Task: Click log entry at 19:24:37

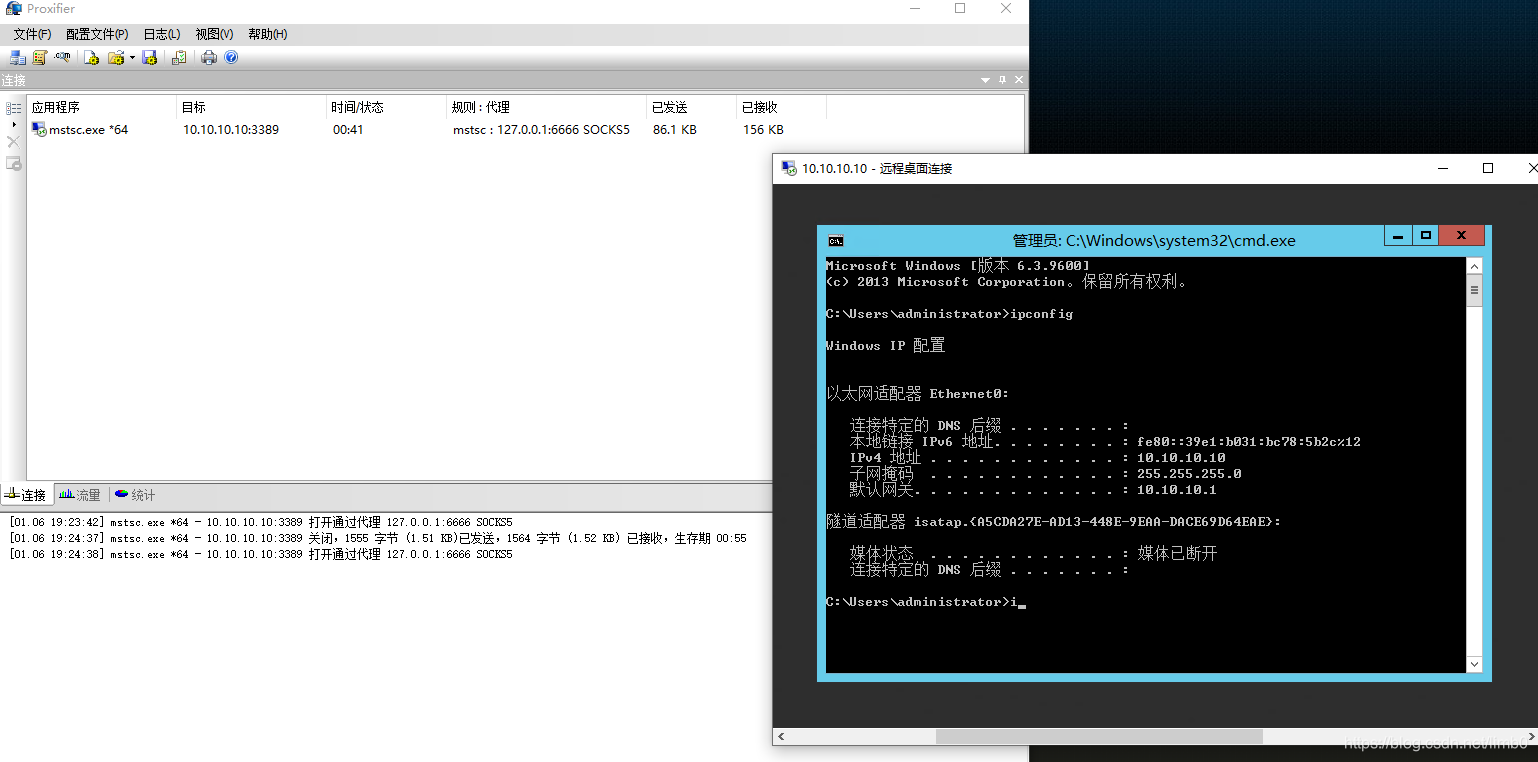Action: click(377, 538)
